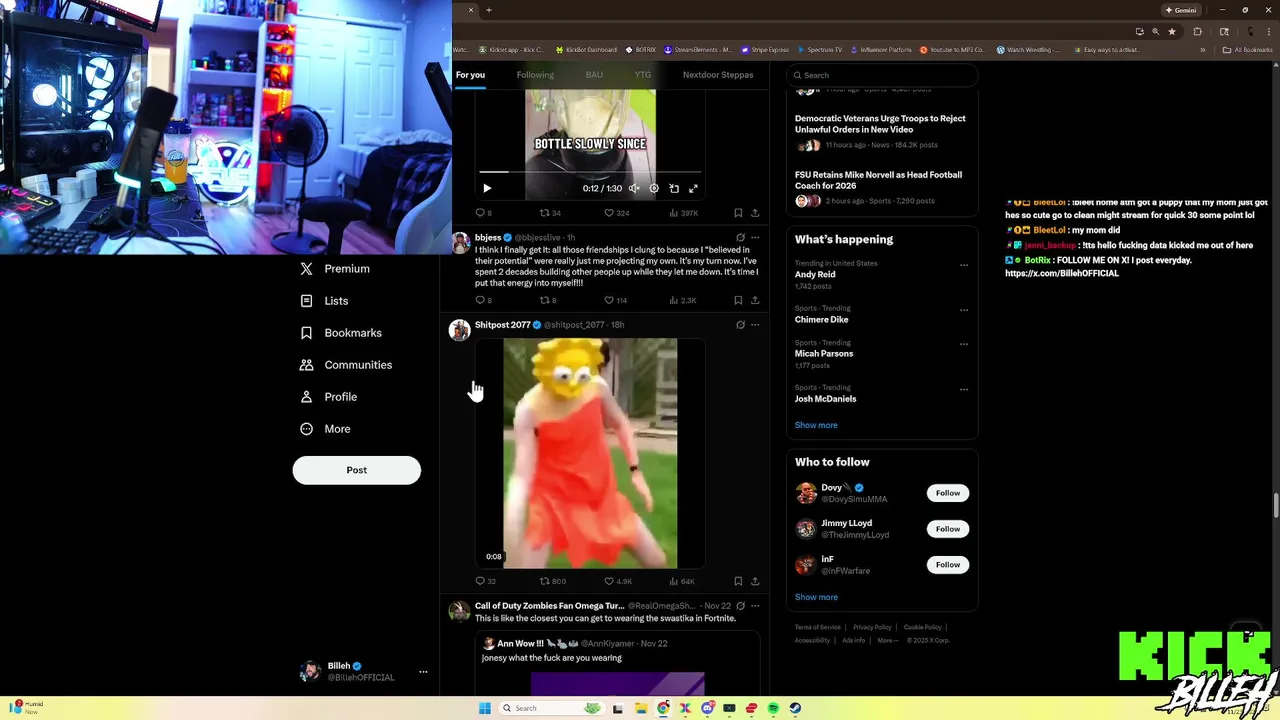The image size is (1280, 720).
Task: Open the KickBot Dashboard bookmark
Action: [x=585, y=49]
